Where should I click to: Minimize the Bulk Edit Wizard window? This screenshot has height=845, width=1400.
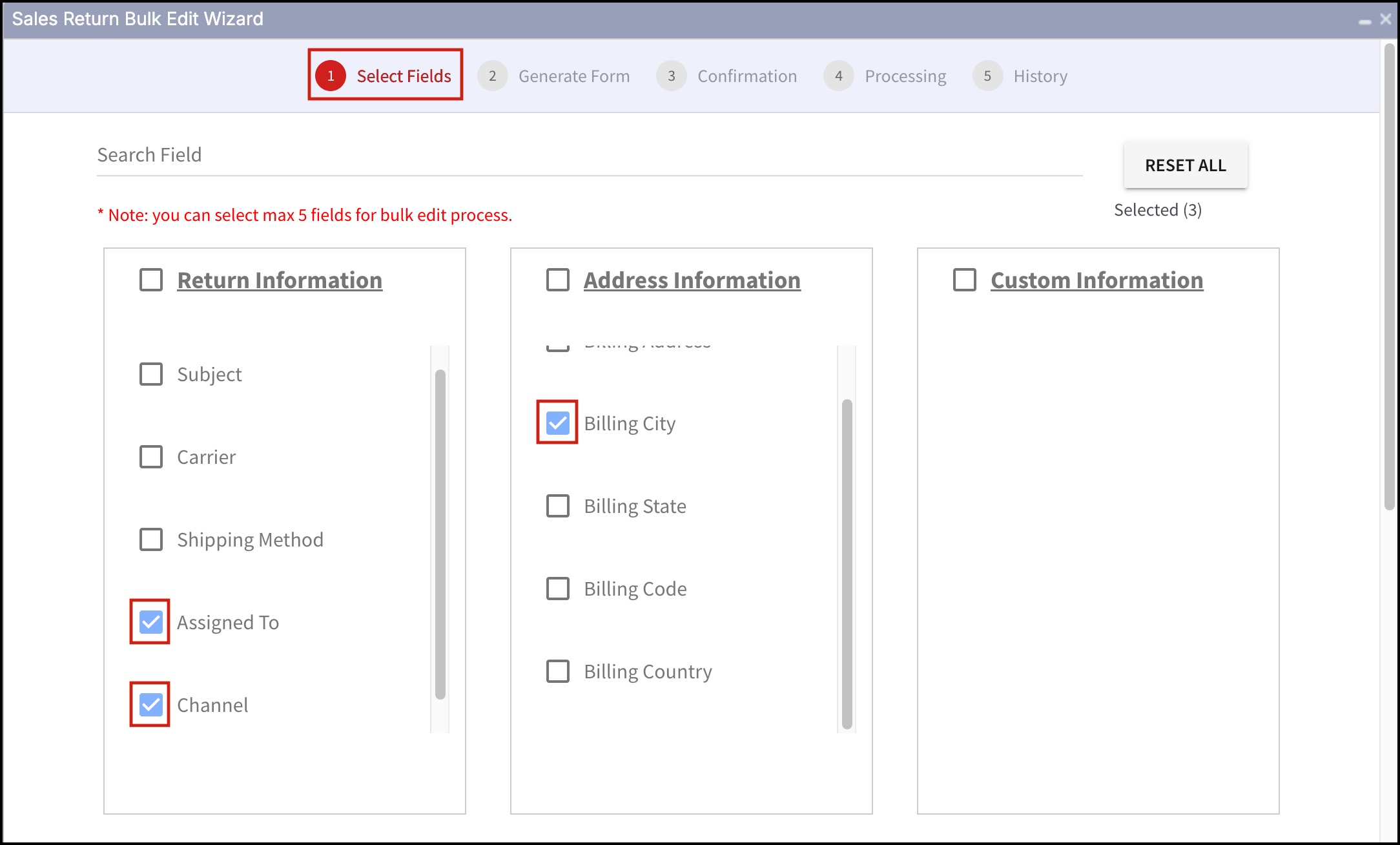pos(1364,21)
